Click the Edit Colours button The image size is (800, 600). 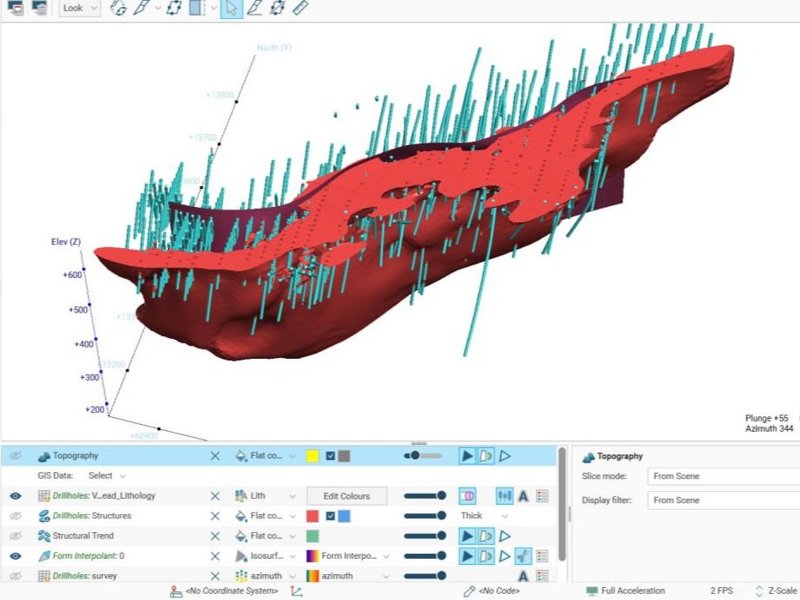346,496
